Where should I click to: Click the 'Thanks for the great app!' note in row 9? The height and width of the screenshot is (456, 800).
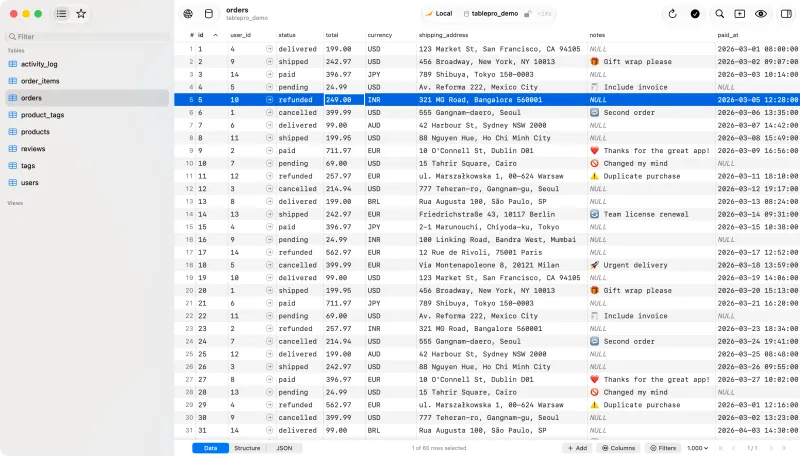(657, 150)
